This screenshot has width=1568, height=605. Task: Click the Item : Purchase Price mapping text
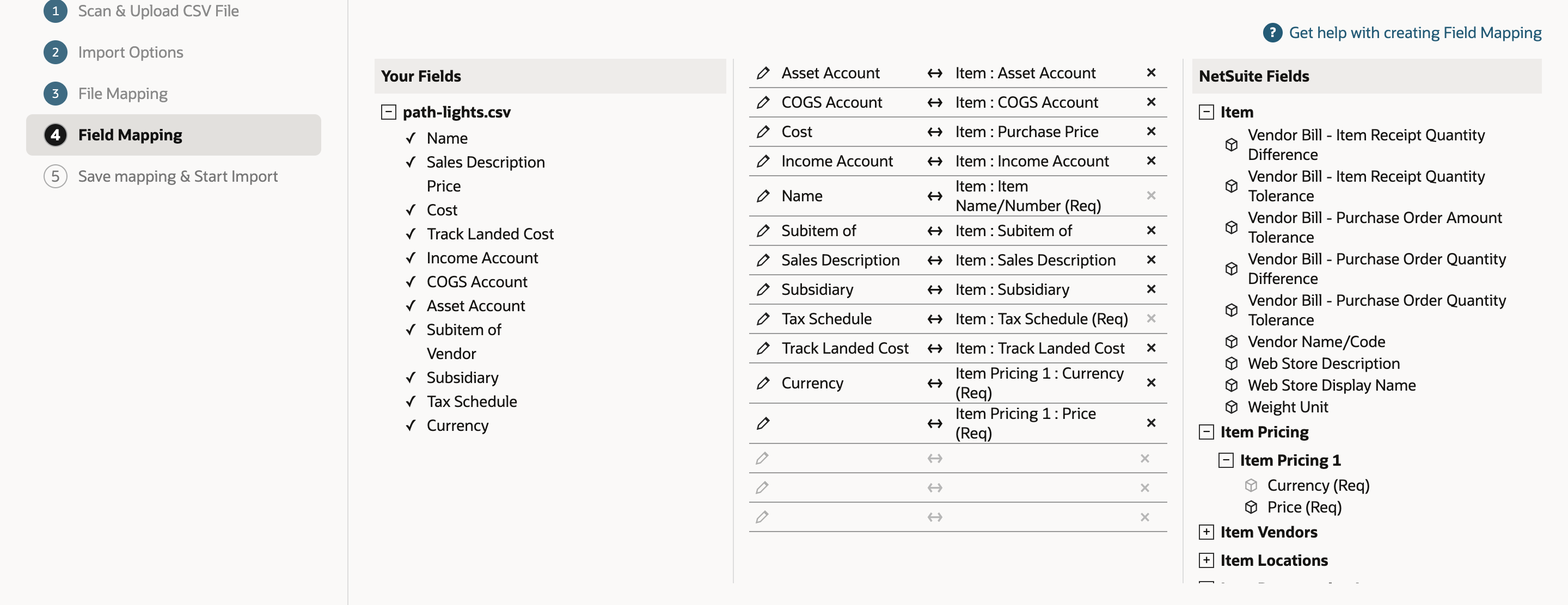(x=1027, y=131)
